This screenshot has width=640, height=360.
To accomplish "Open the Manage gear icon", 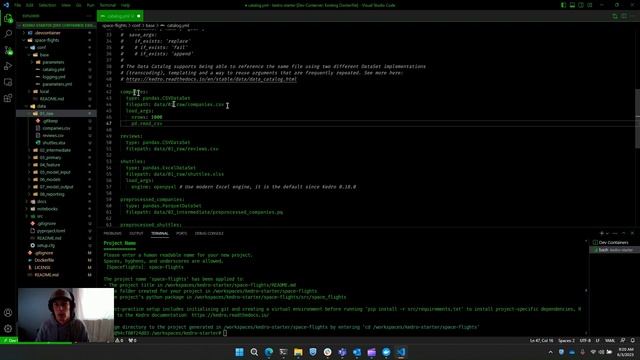I will click(x=8, y=329).
